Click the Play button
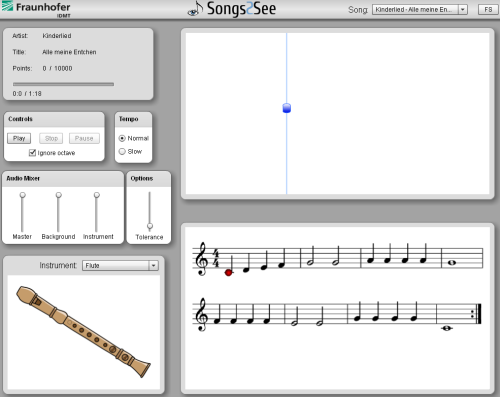Viewport: 500px width, 397px height. point(19,138)
